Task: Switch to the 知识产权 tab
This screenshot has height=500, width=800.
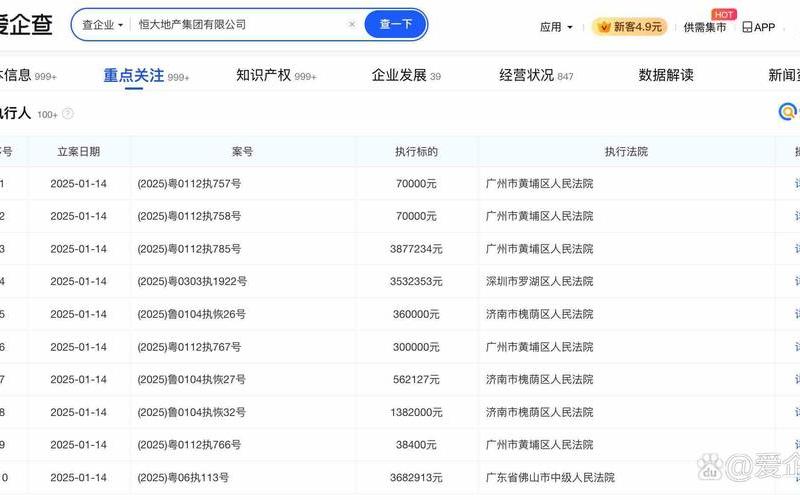Action: click(276, 76)
